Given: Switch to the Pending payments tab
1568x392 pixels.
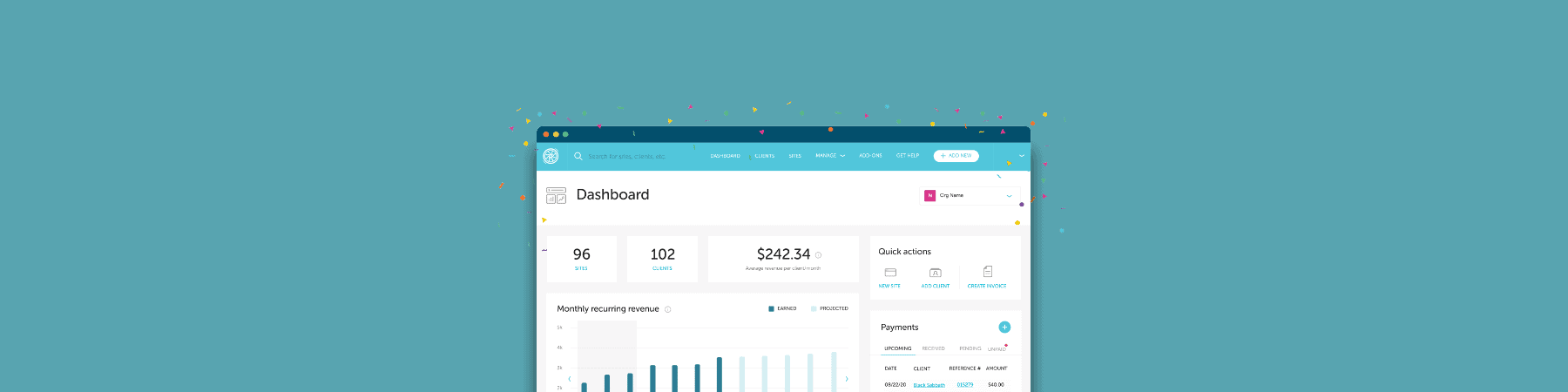Looking at the screenshot, I should 970,348.
